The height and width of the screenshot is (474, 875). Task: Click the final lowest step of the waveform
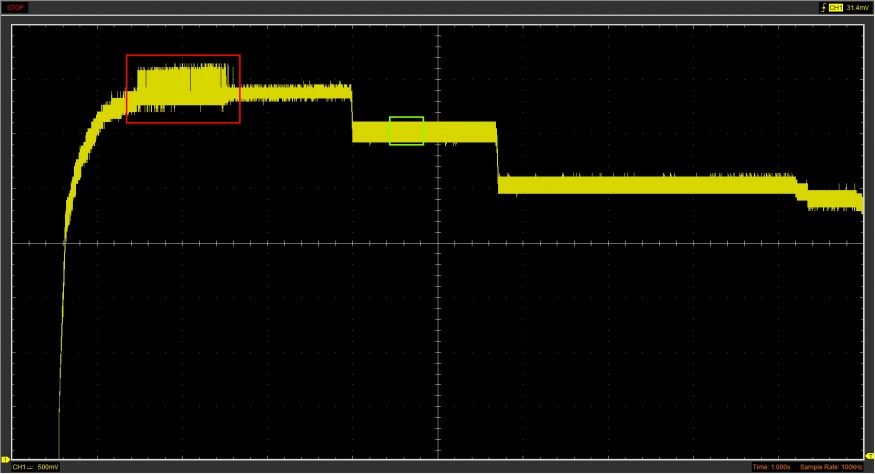click(x=835, y=199)
